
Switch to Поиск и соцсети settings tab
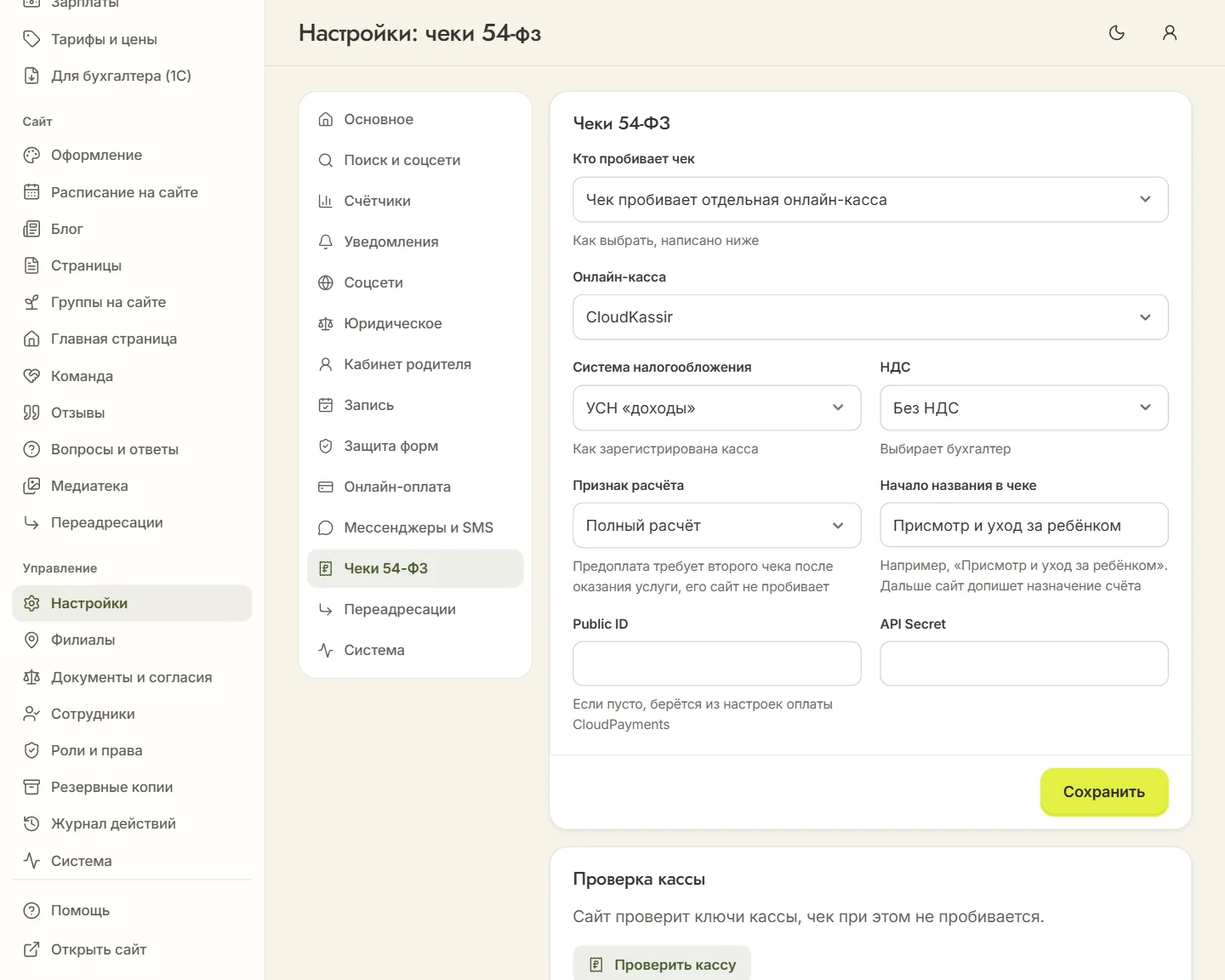[x=415, y=160]
